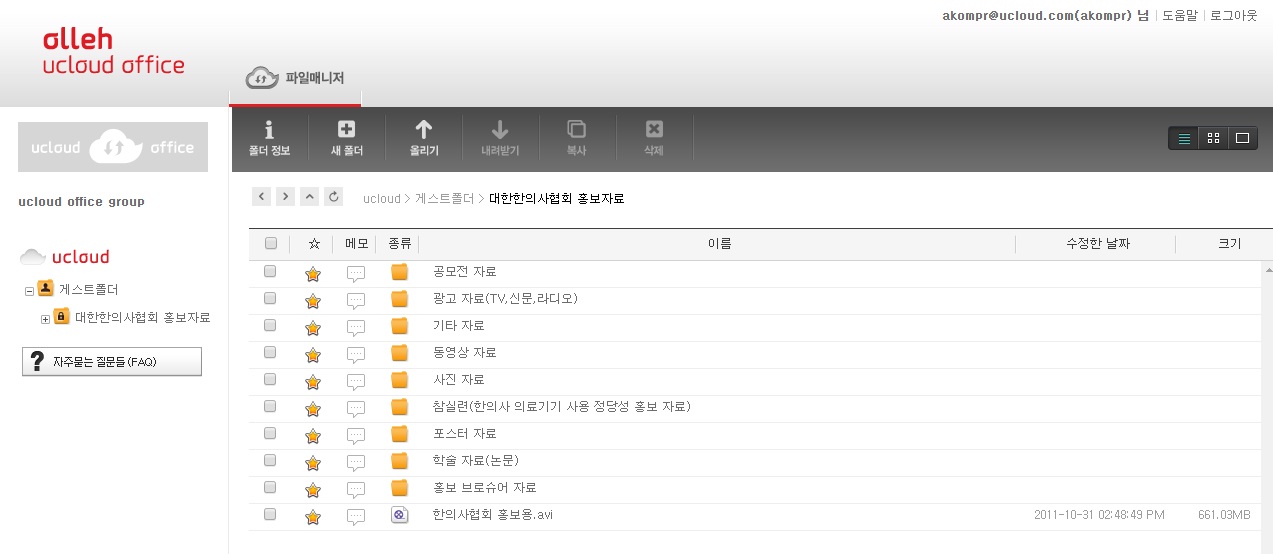Switch to thumbnail grid view
Viewport: 1273px width, 554px height.
tap(1213, 139)
